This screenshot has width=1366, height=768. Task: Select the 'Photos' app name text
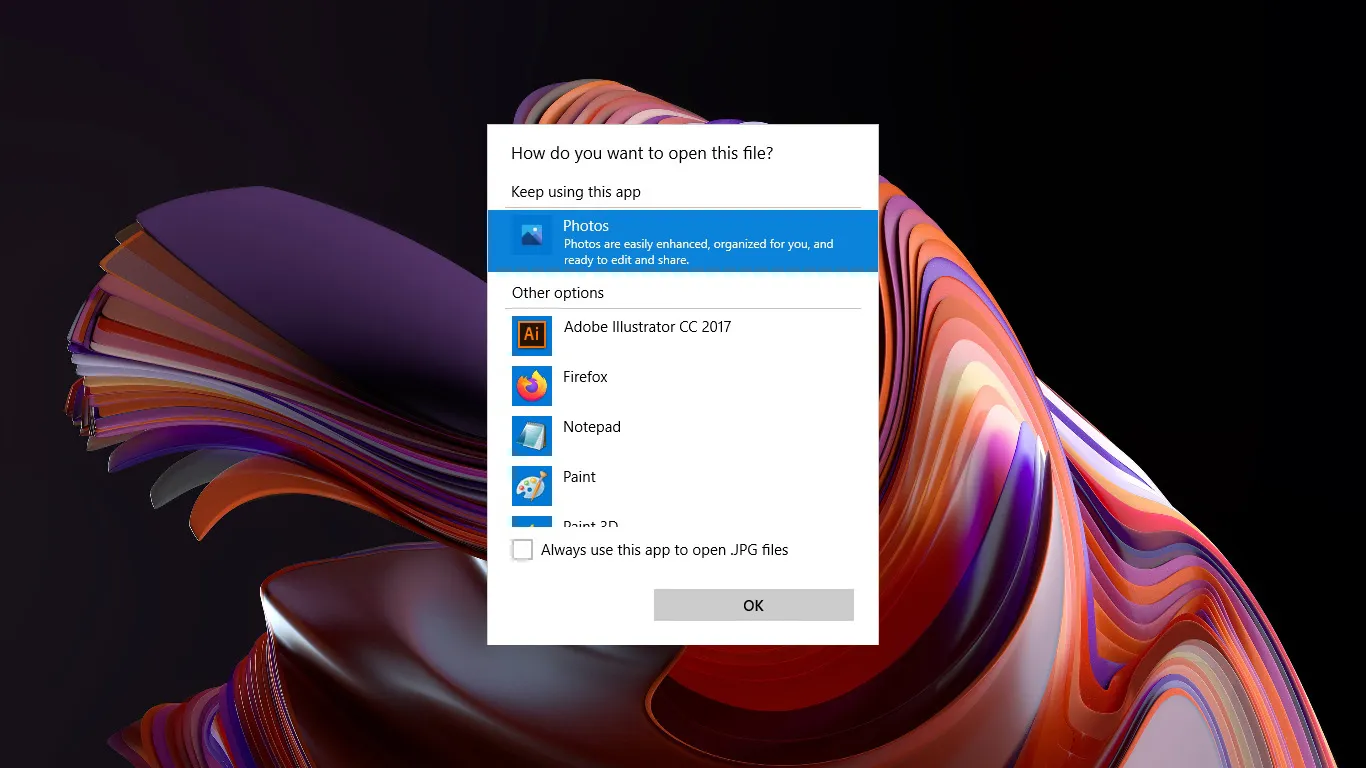(x=586, y=226)
